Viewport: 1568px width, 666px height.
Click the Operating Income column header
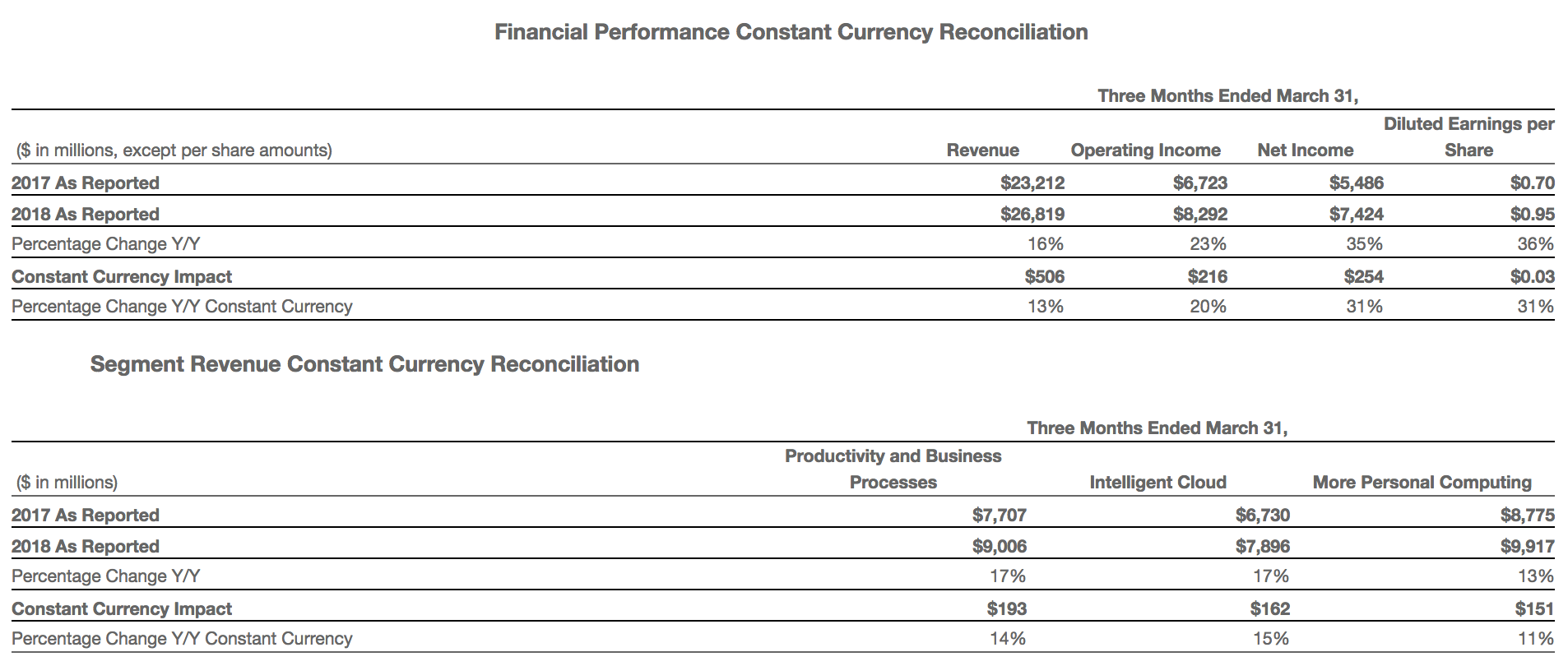1145,150
